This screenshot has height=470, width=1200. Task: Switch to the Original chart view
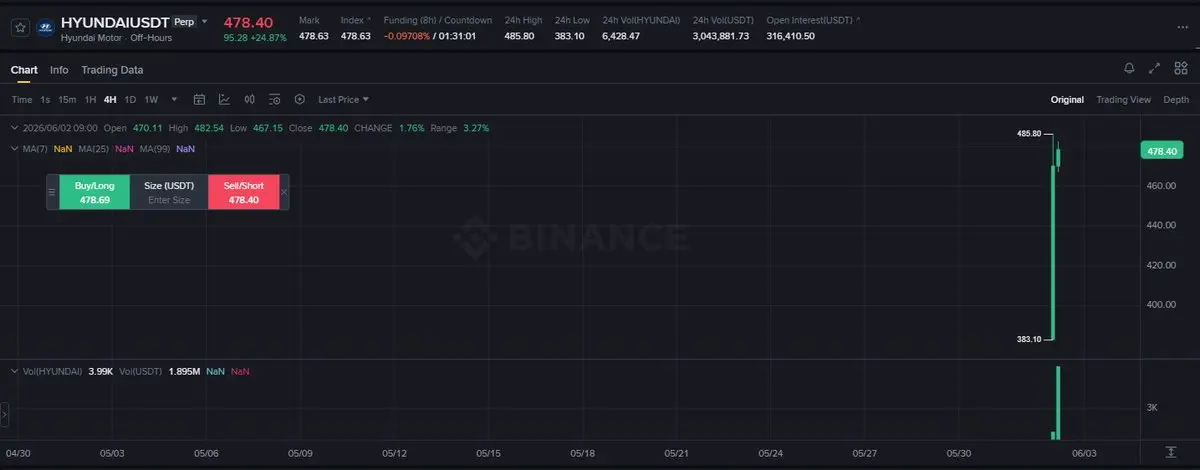pos(1067,100)
